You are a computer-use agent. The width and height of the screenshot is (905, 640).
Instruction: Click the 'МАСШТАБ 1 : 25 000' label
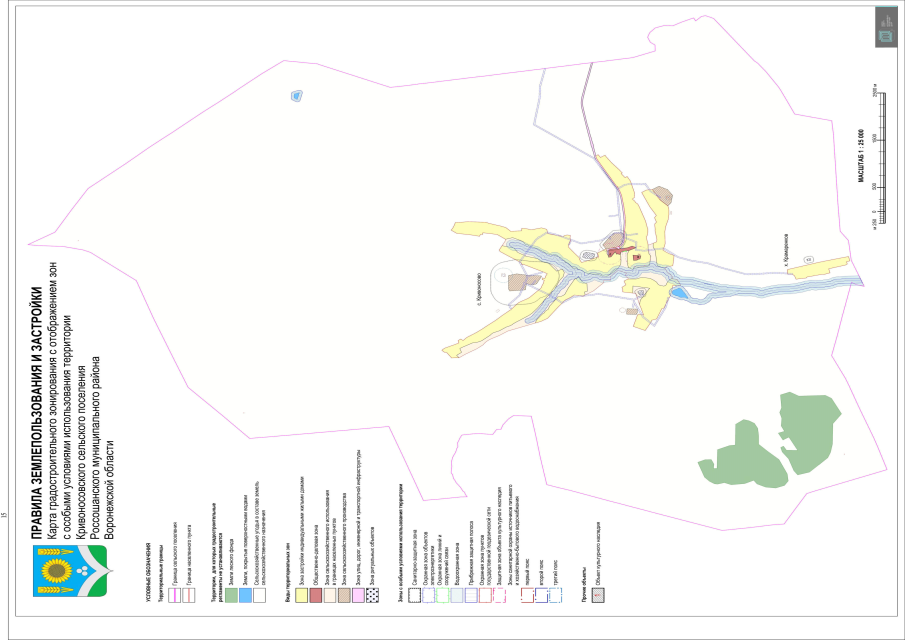(x=861, y=156)
